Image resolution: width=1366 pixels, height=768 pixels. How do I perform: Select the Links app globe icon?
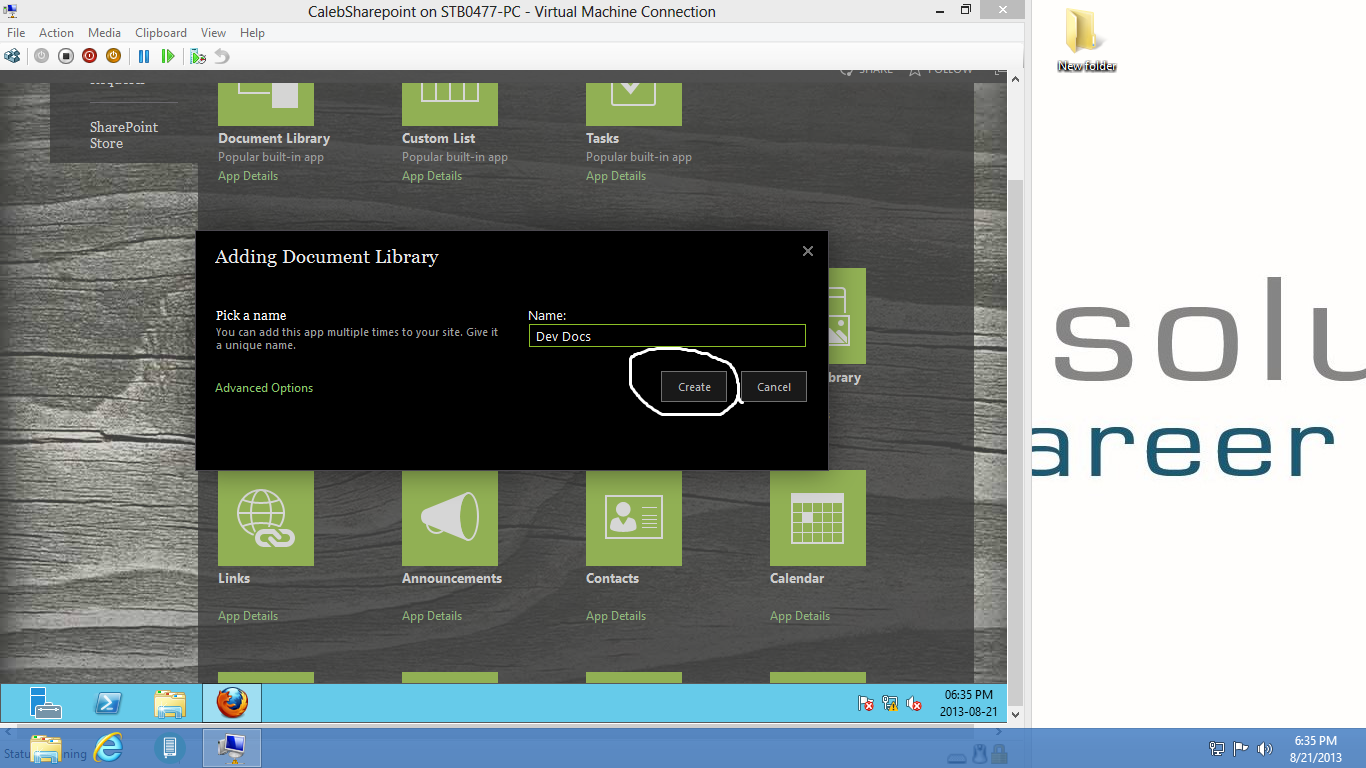(266, 518)
